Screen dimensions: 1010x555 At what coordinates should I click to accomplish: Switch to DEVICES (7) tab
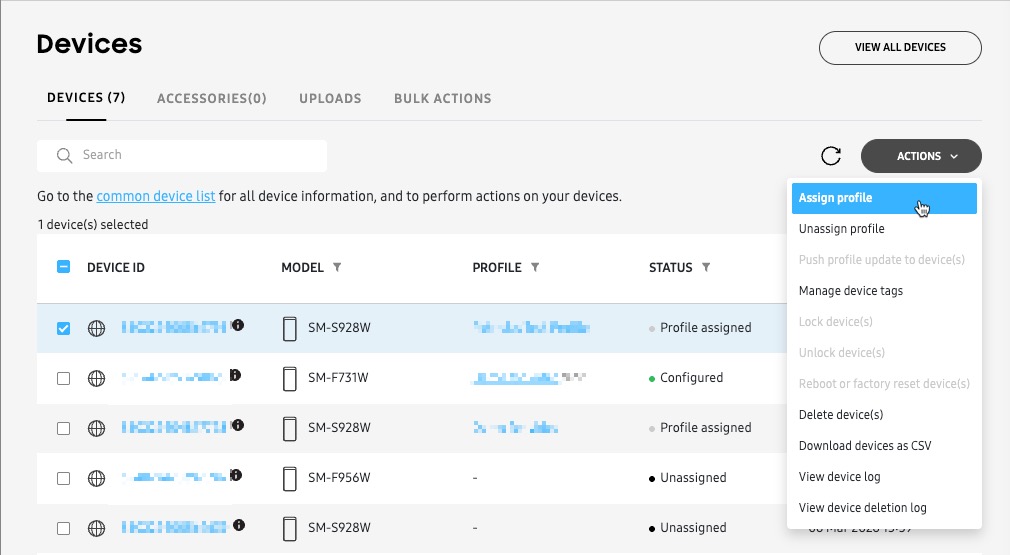[x=86, y=98]
